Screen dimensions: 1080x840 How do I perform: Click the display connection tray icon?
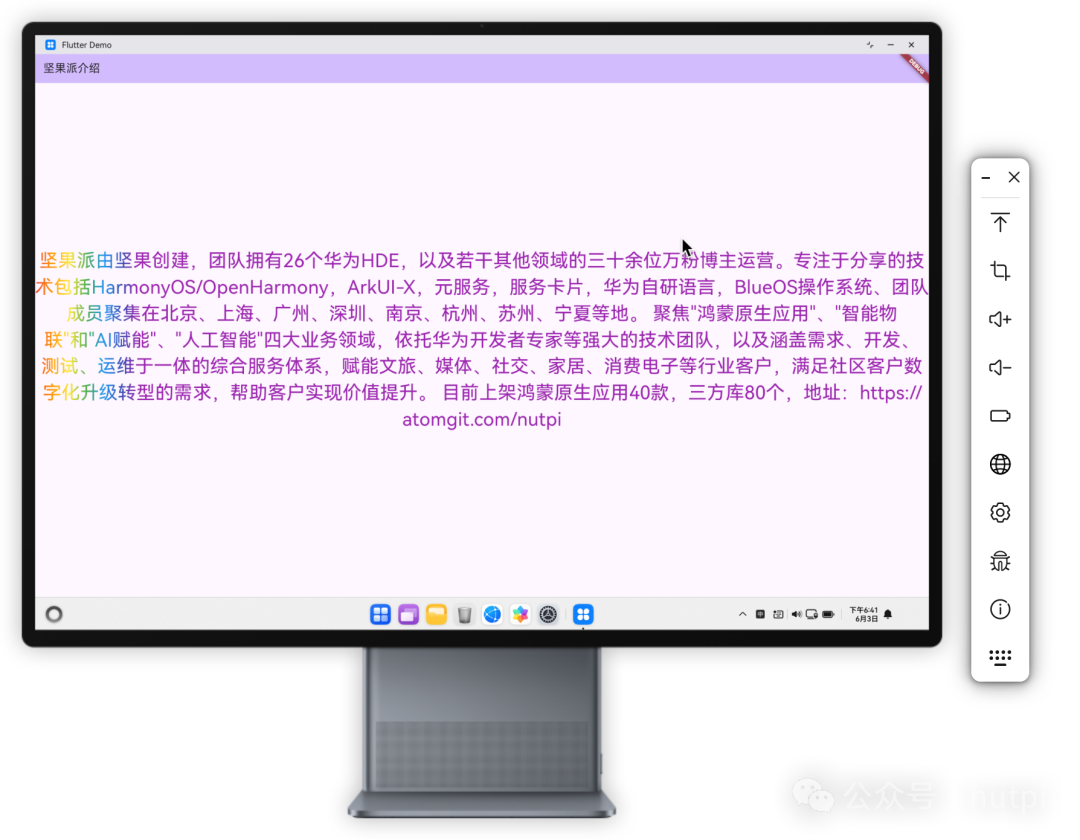click(812, 614)
